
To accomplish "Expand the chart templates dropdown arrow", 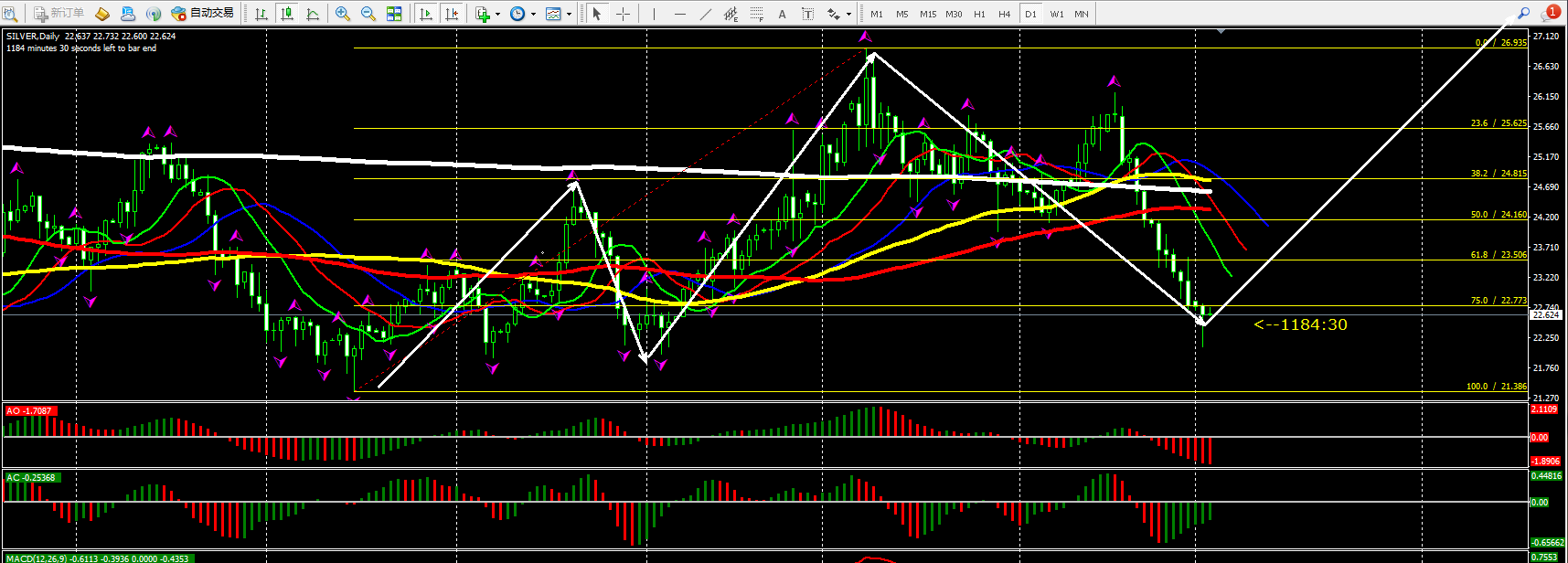I will [569, 15].
